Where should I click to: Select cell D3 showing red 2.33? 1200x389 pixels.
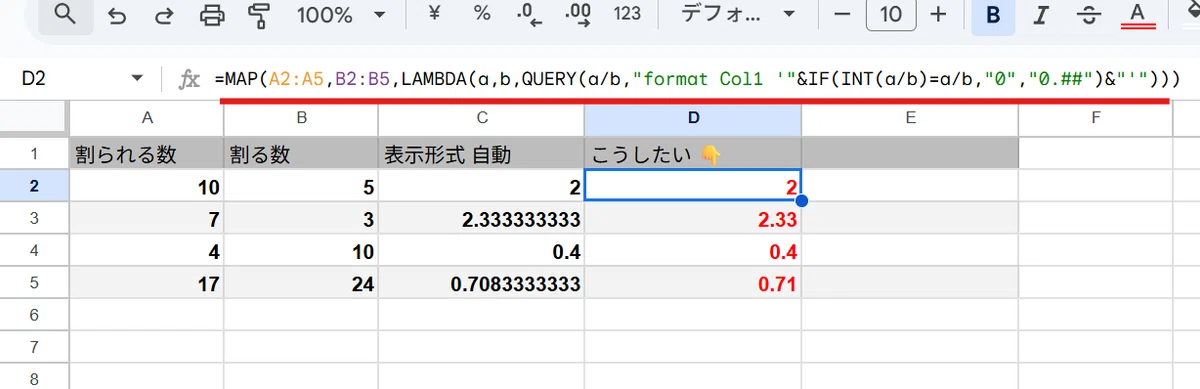tap(693, 218)
